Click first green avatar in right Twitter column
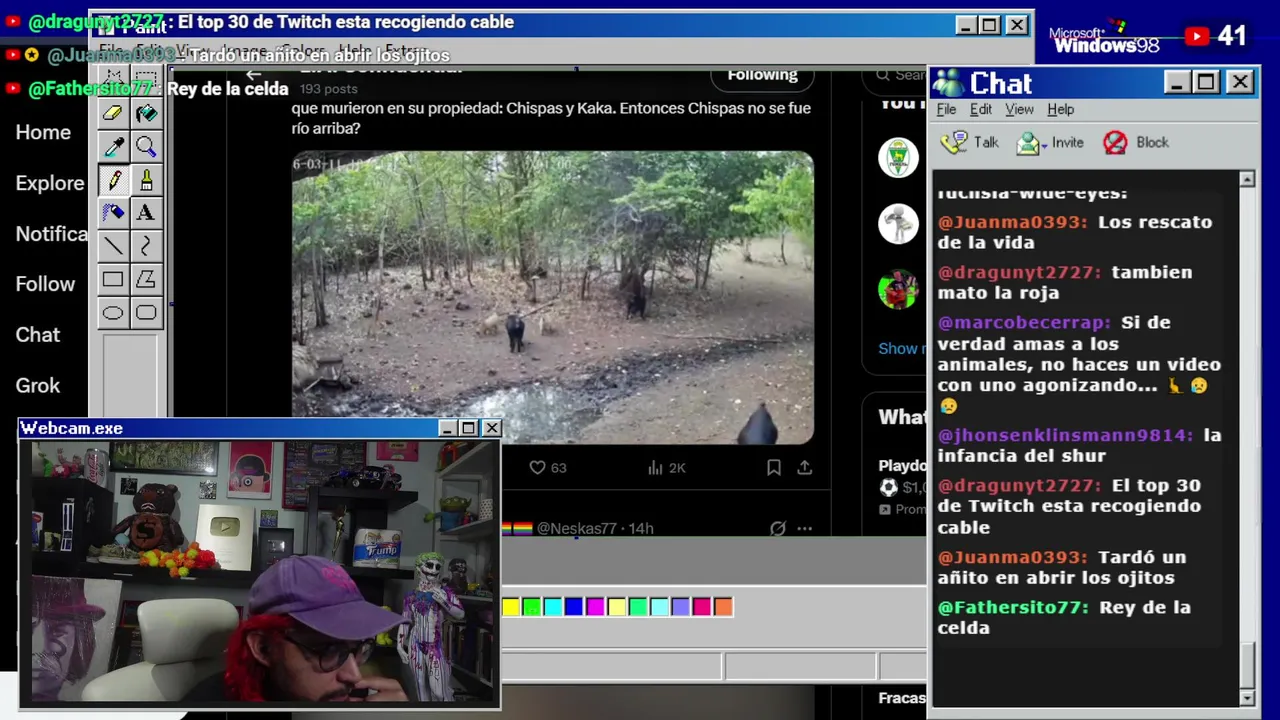The width and height of the screenshot is (1280, 720). pos(898,158)
